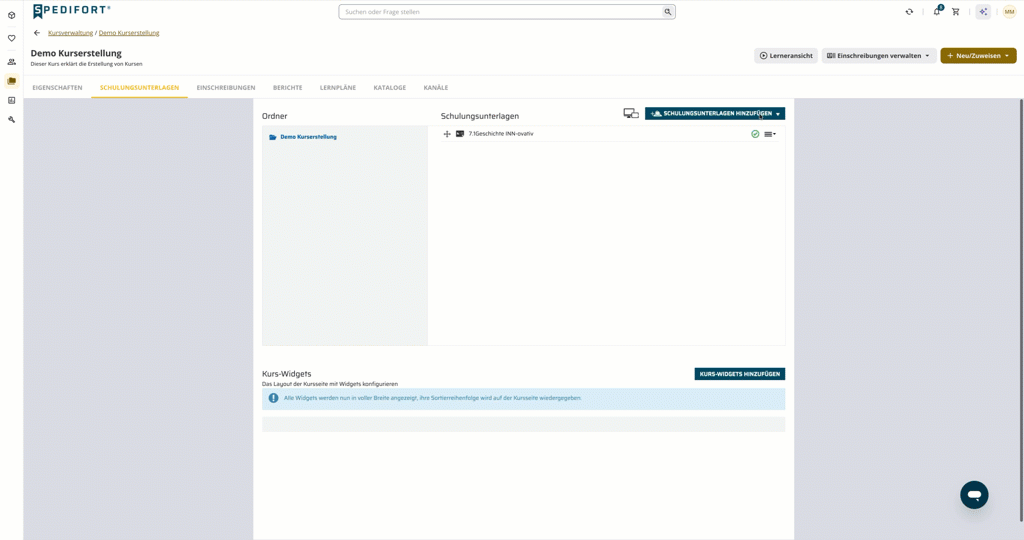This screenshot has width=1024, height=540.
Task: Open the chat support bubble
Action: (974, 495)
